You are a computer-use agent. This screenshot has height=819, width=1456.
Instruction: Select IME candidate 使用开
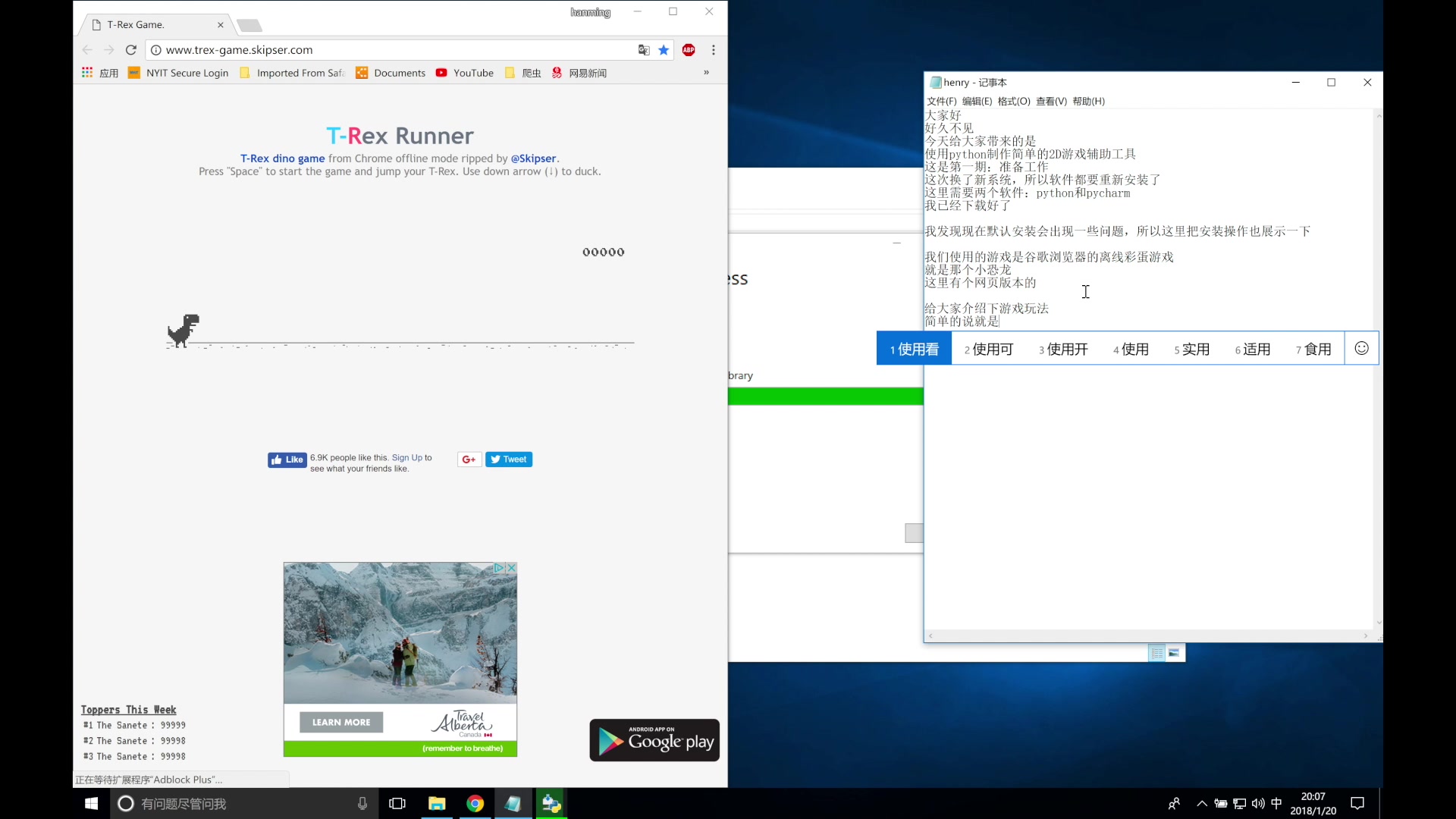(1063, 349)
